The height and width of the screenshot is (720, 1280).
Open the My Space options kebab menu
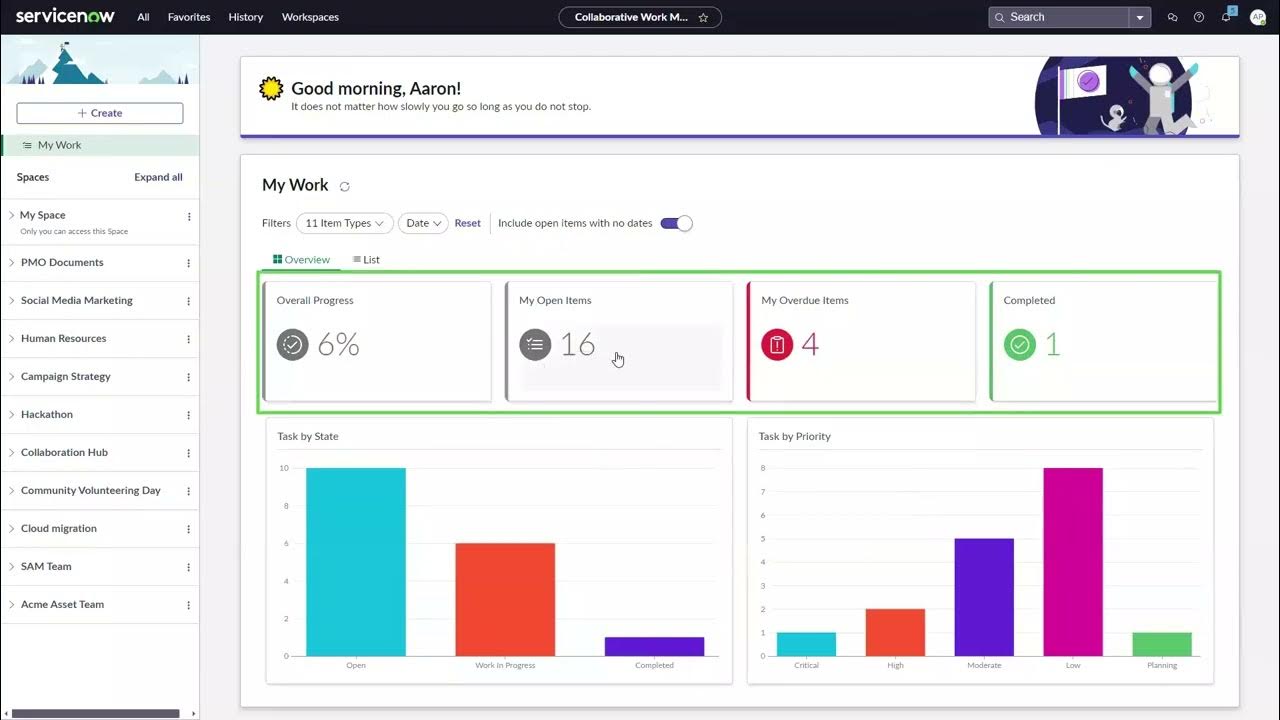pyautogui.click(x=187, y=217)
